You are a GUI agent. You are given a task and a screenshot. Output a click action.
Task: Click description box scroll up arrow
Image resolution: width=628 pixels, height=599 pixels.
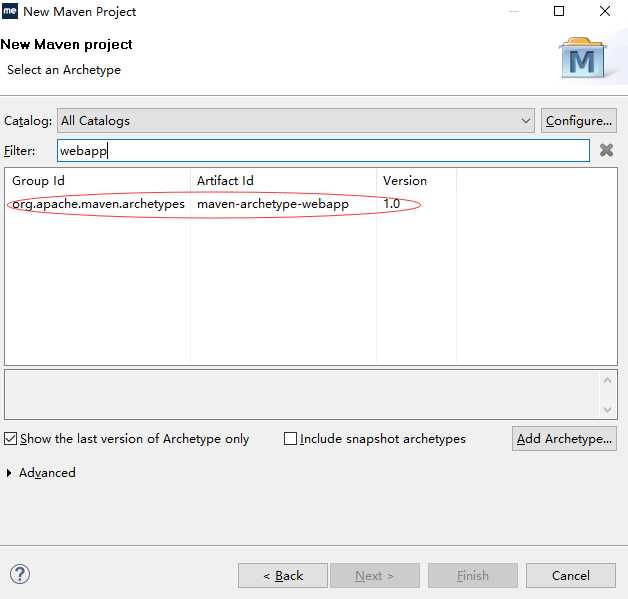pyautogui.click(x=607, y=380)
